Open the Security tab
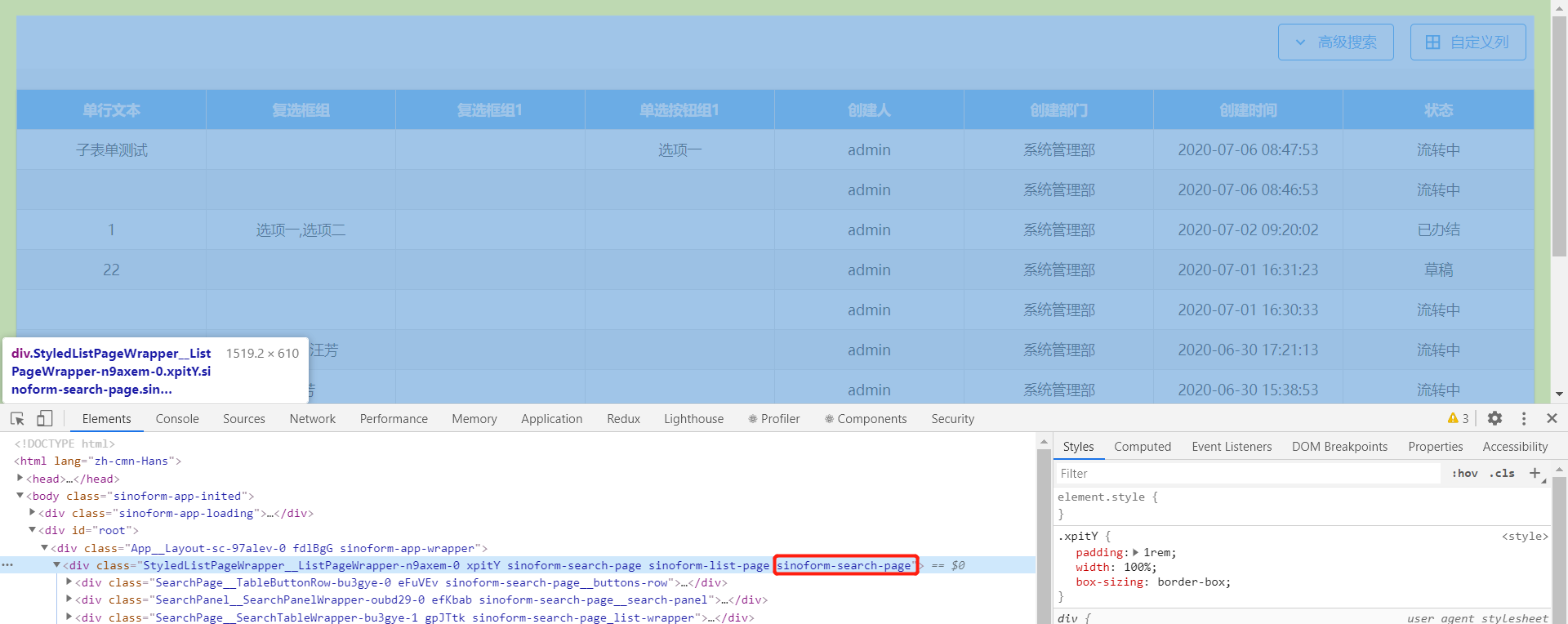Screen dimensions: 1568x624 point(953,419)
